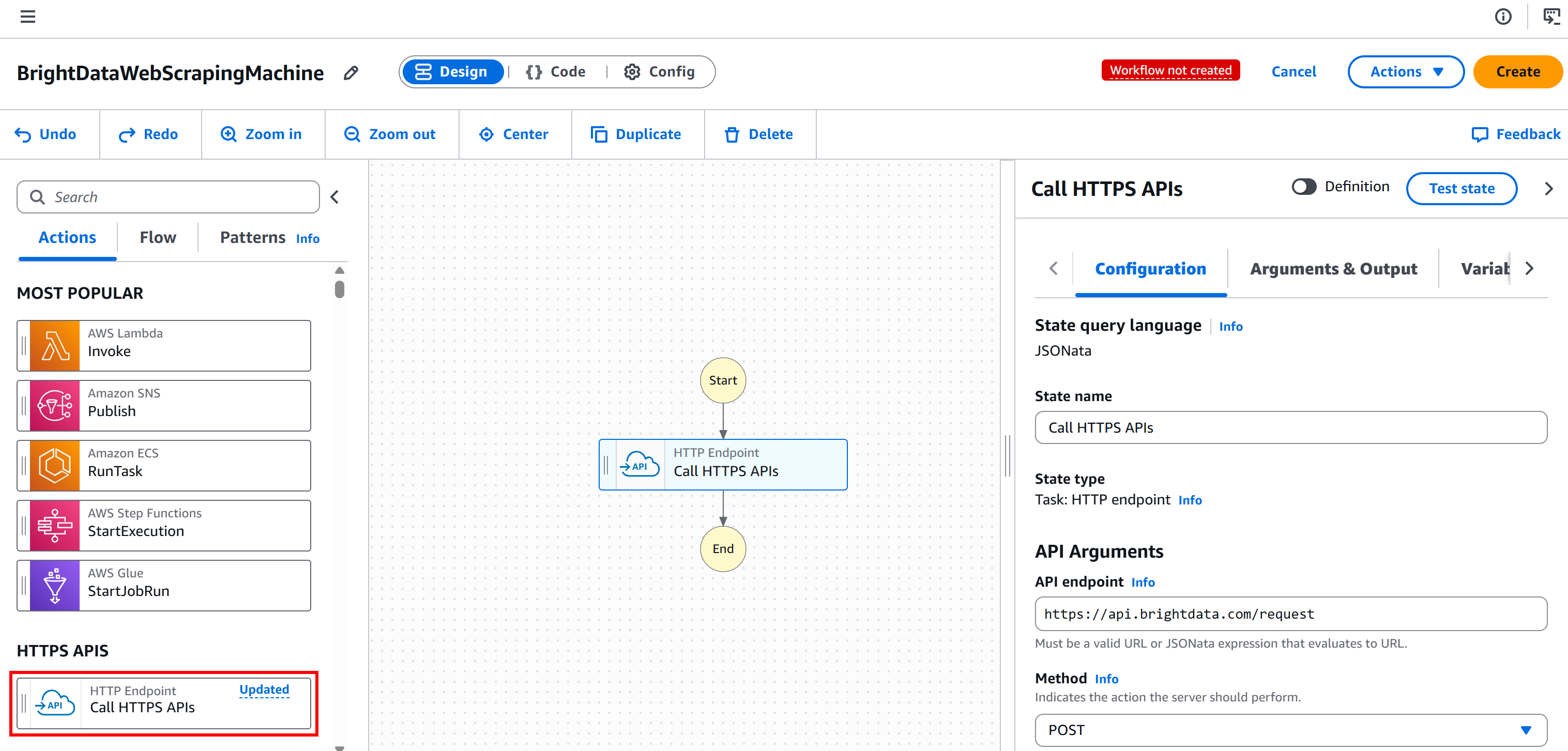Center the workflow diagram
Image resolution: width=1568 pixels, height=751 pixels.
[515, 134]
